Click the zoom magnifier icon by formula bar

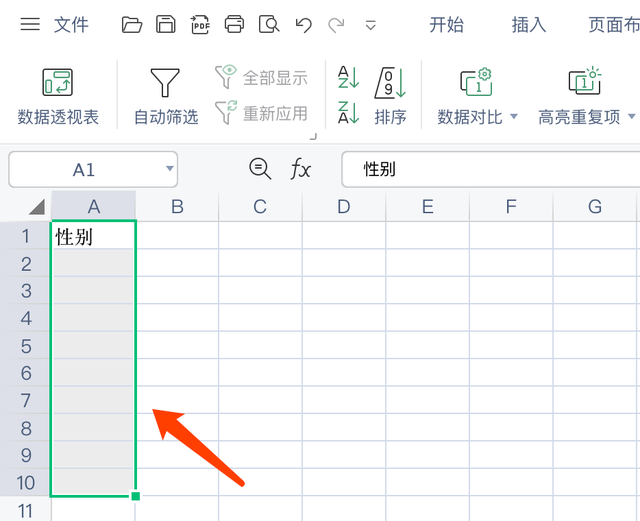(x=260, y=169)
